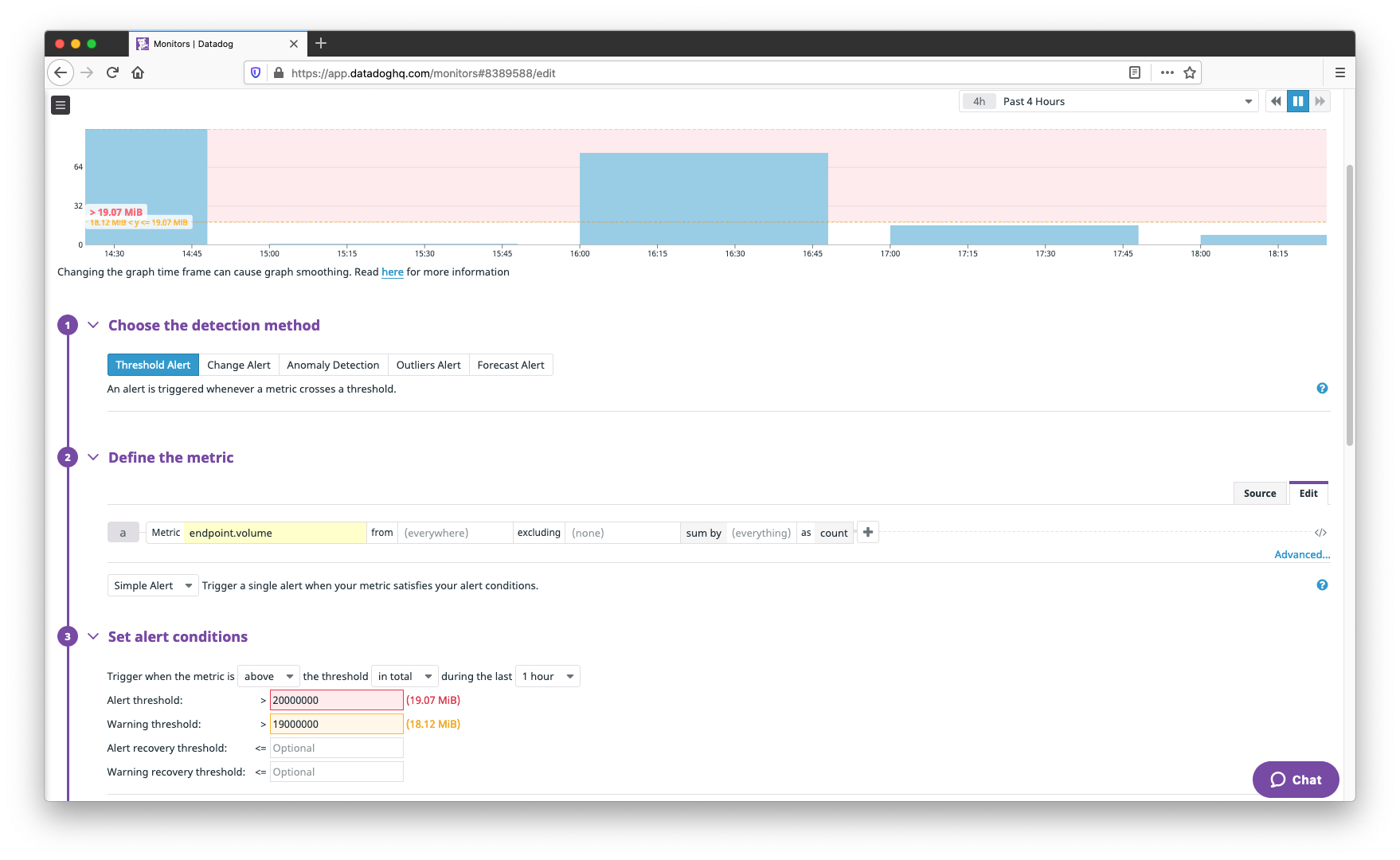1400x860 pixels.
Task: Select Outliers Alert as detection method
Action: point(428,365)
